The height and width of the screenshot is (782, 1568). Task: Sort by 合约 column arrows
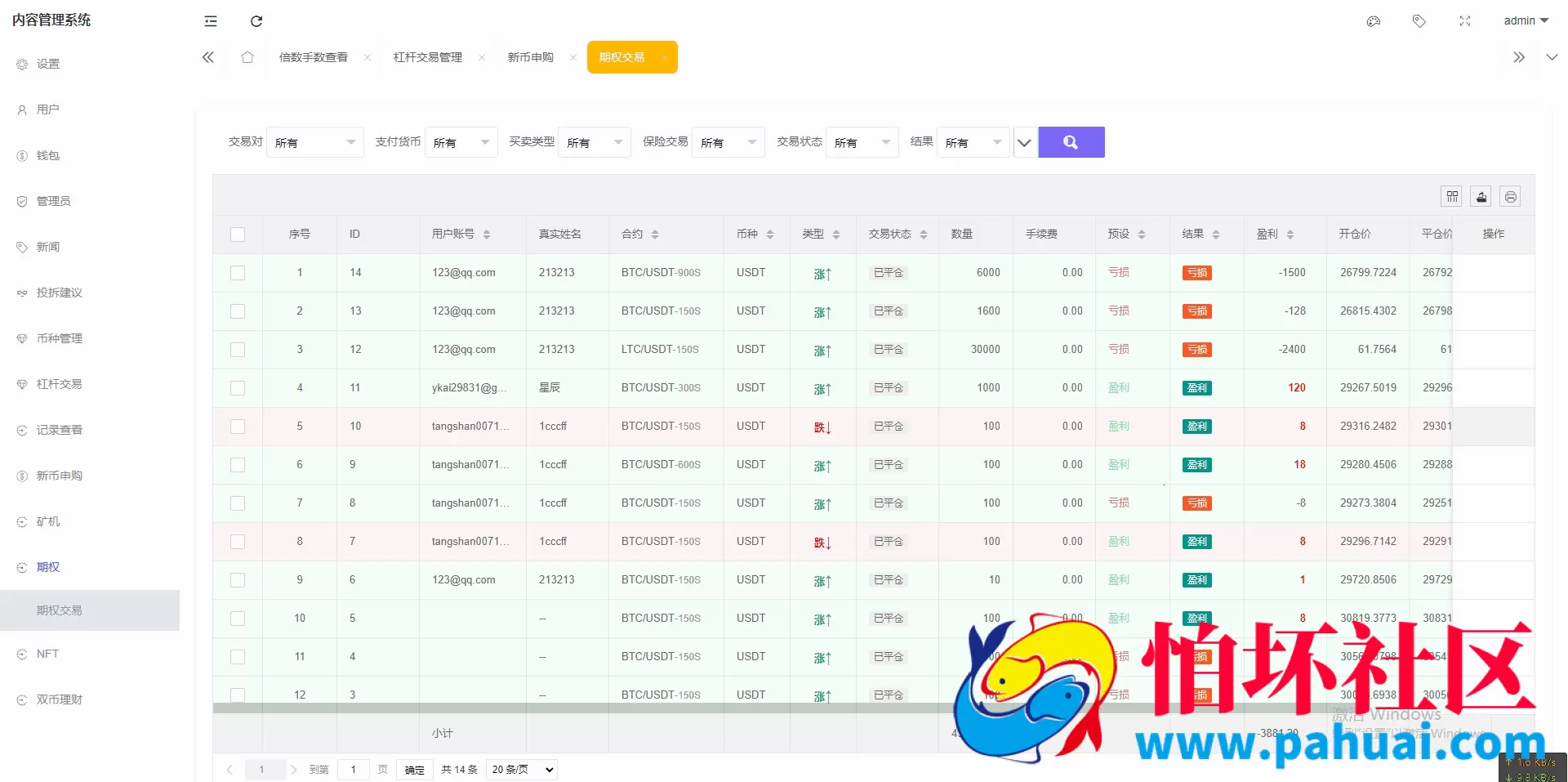(655, 235)
